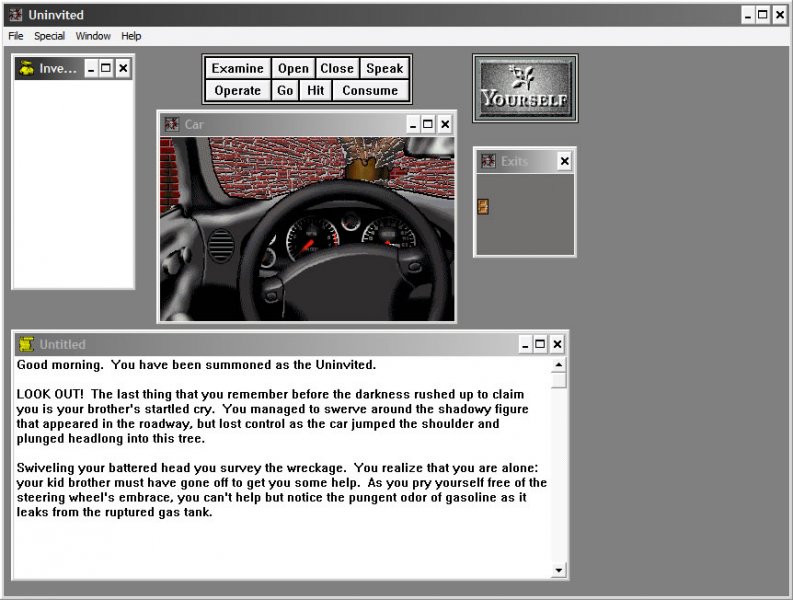This screenshot has height=600, width=793.
Task: Minimize the main Uninvited window
Action: coord(748,15)
